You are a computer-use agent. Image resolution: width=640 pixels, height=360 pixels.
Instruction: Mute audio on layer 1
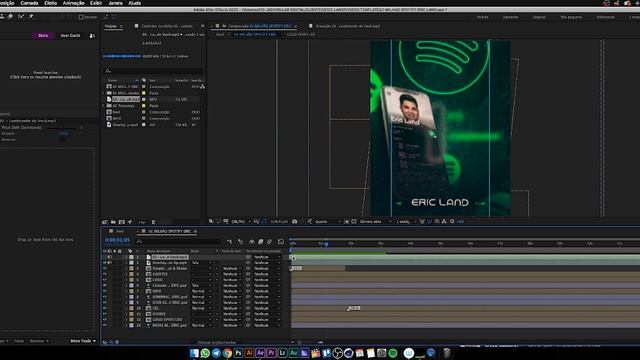tap(109, 258)
